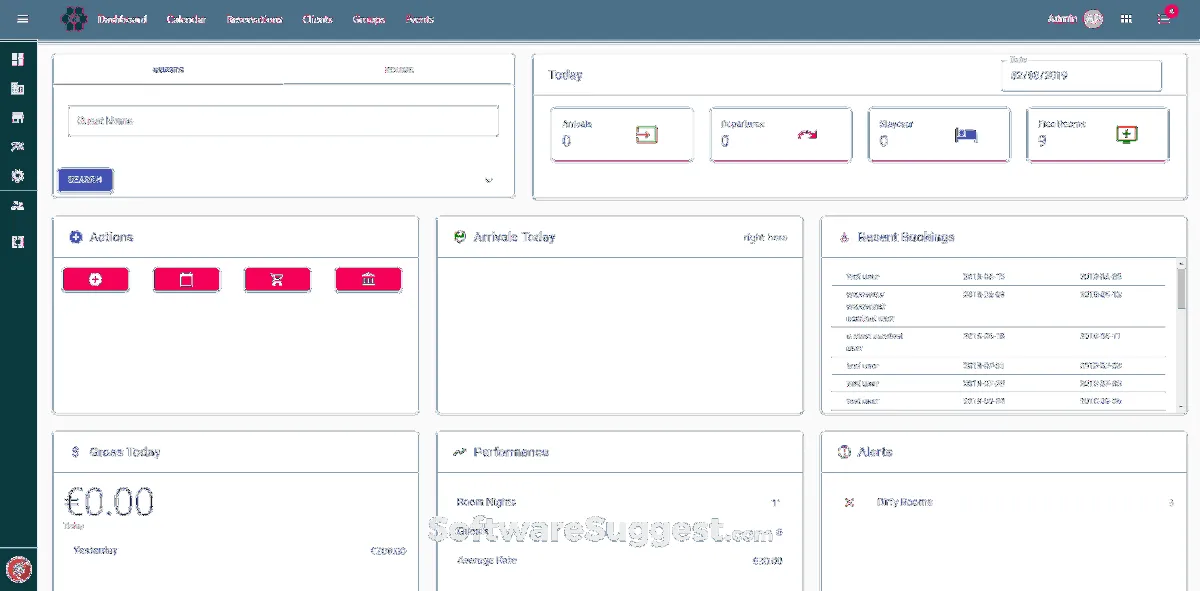Click the flower-shaped app logo
This screenshot has width=1200, height=591.
coord(75,19)
